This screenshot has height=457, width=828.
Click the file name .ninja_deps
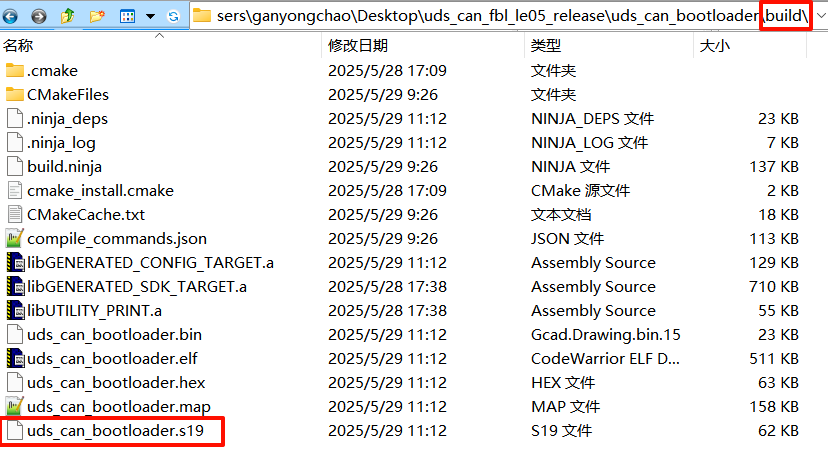pyautogui.click(x=68, y=119)
